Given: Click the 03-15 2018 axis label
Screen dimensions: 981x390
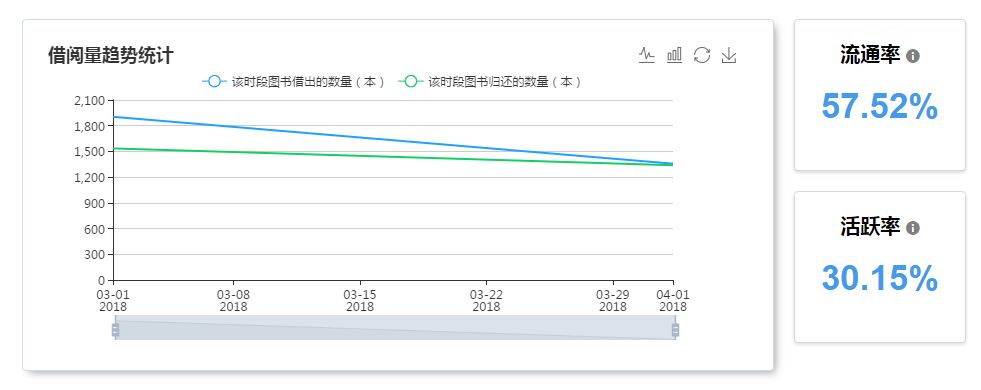Looking at the screenshot, I should point(360,300).
